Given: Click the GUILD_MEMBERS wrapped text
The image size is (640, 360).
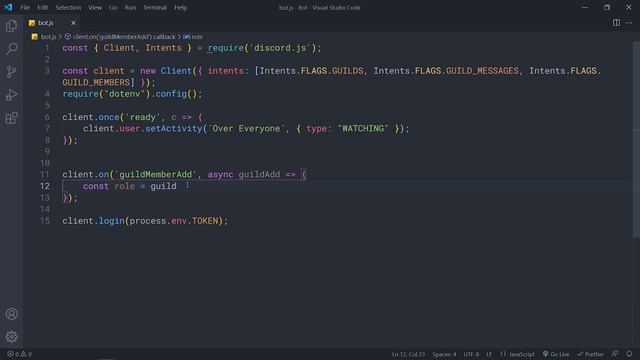Looking at the screenshot, I should 96,82.
